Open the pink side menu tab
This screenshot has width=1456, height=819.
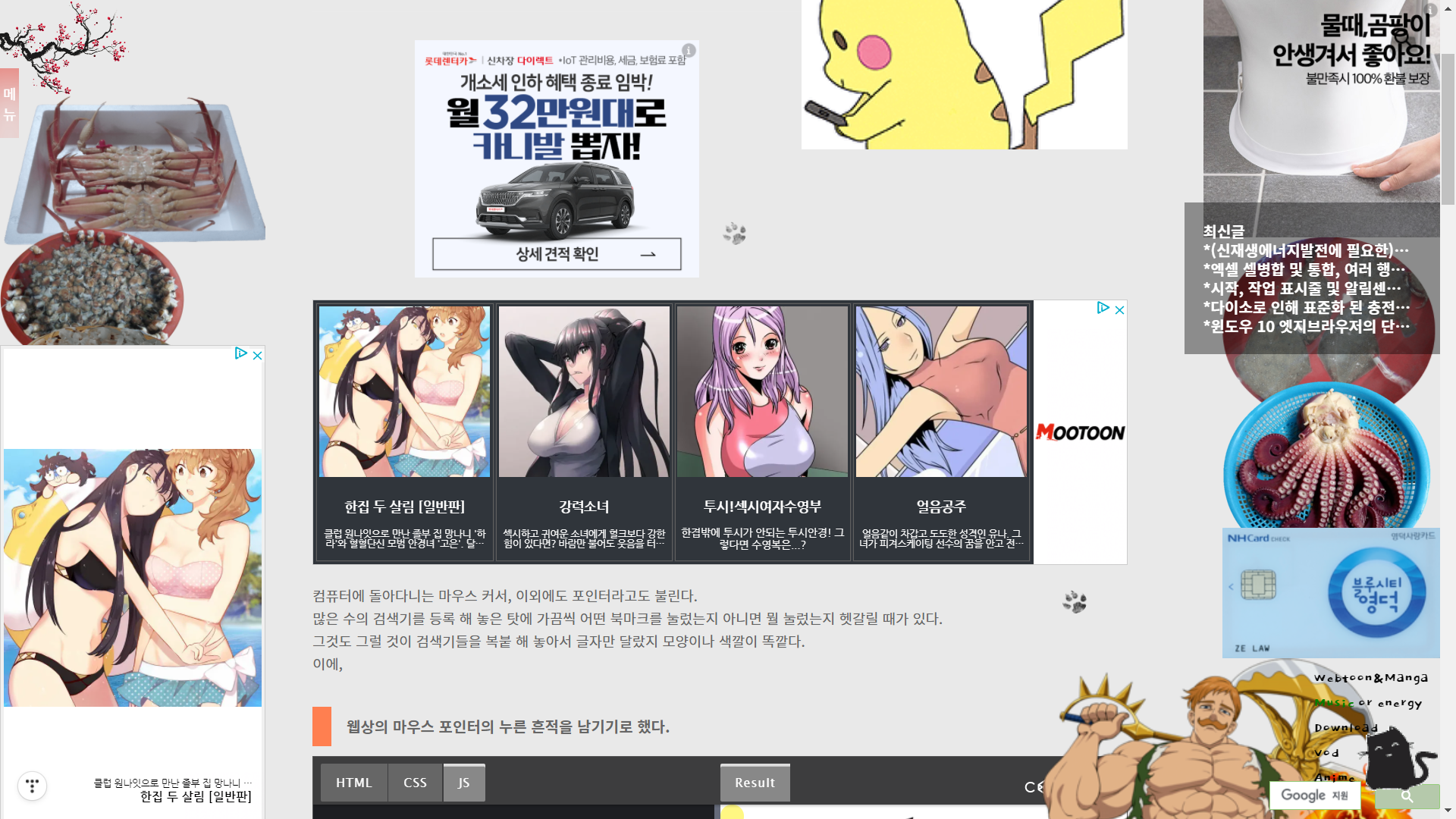pos(9,103)
